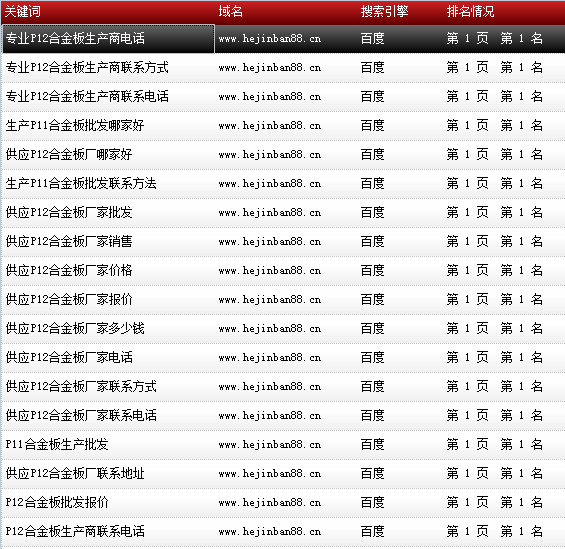Click domain cell in 供应P12合金板厂家销售 row
Image resolution: width=565 pixels, height=549 pixels.
270,241
